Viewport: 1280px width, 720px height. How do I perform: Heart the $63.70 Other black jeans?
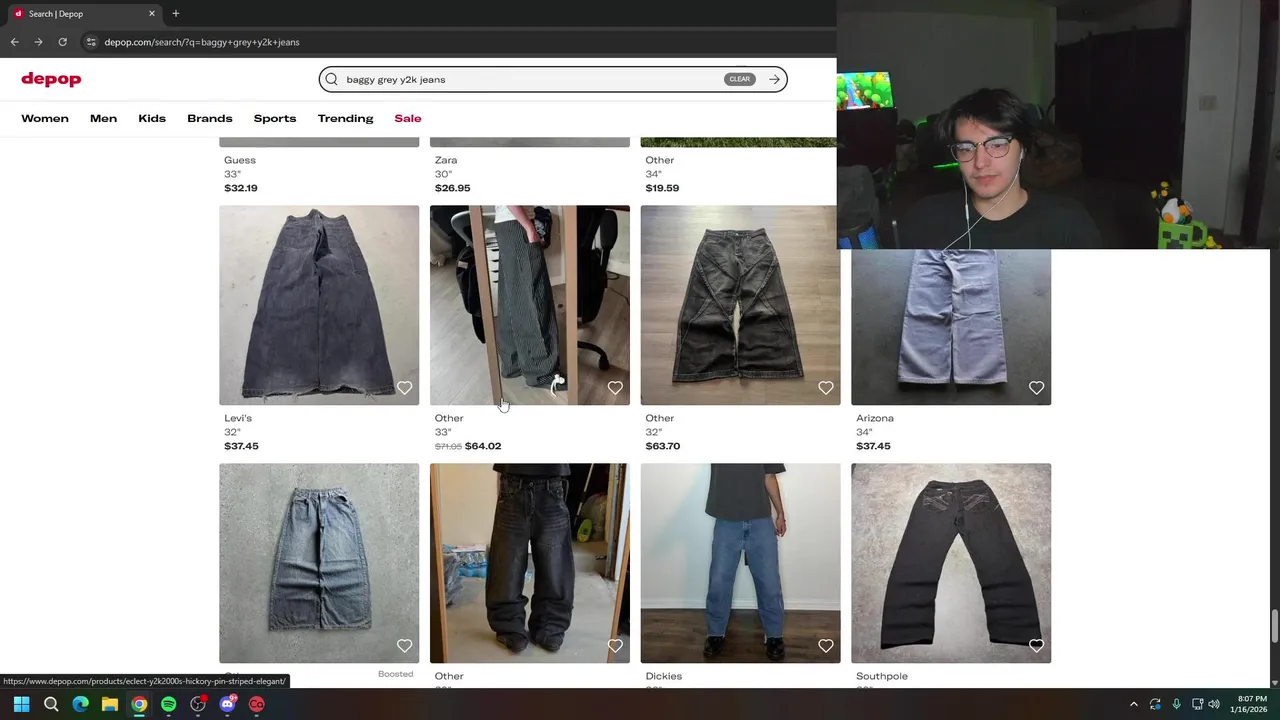pyautogui.click(x=826, y=388)
